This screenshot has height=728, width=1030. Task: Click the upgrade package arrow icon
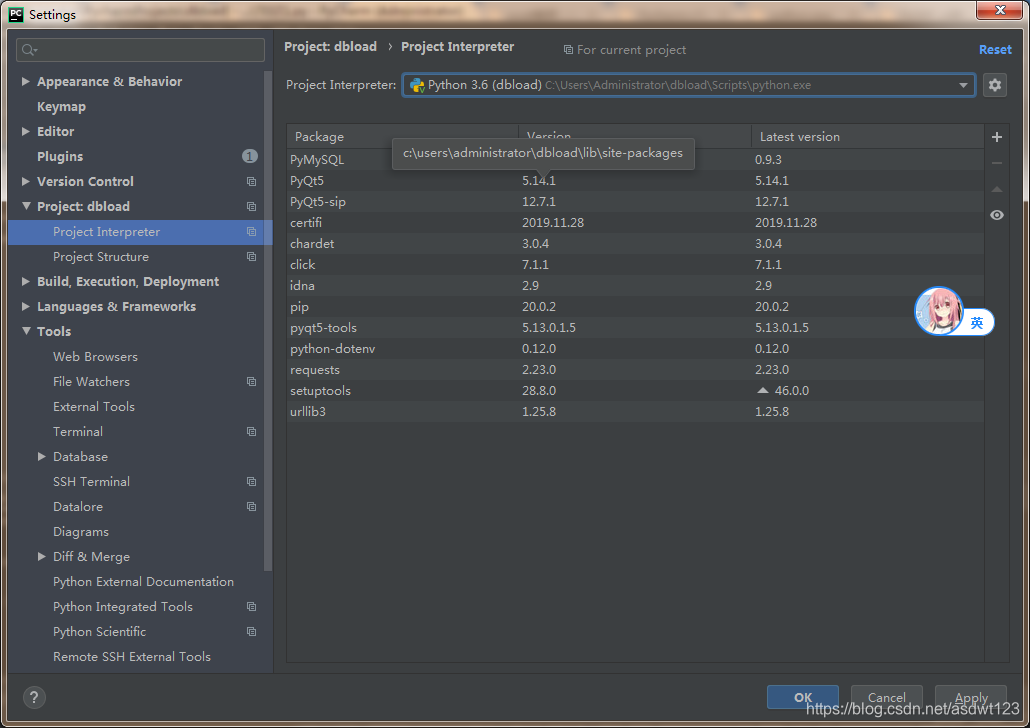click(996, 189)
